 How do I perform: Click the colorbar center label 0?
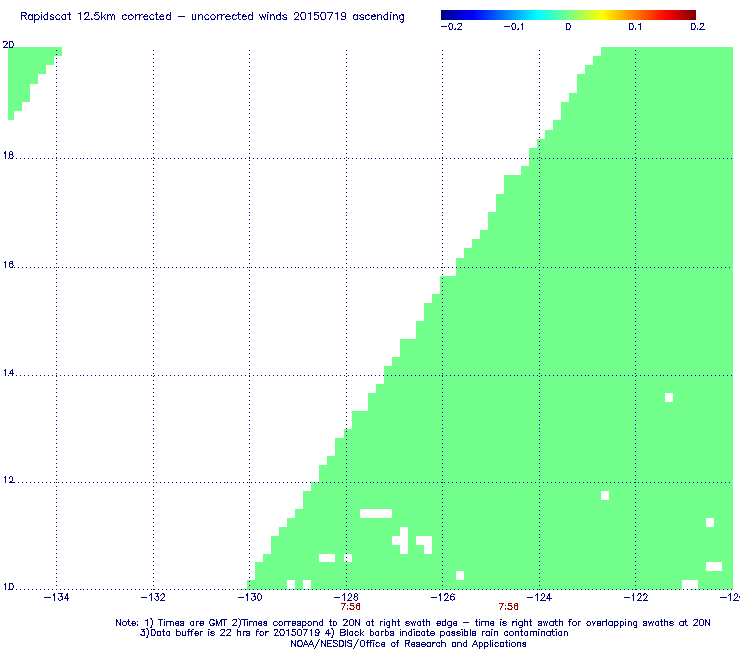coord(568,27)
